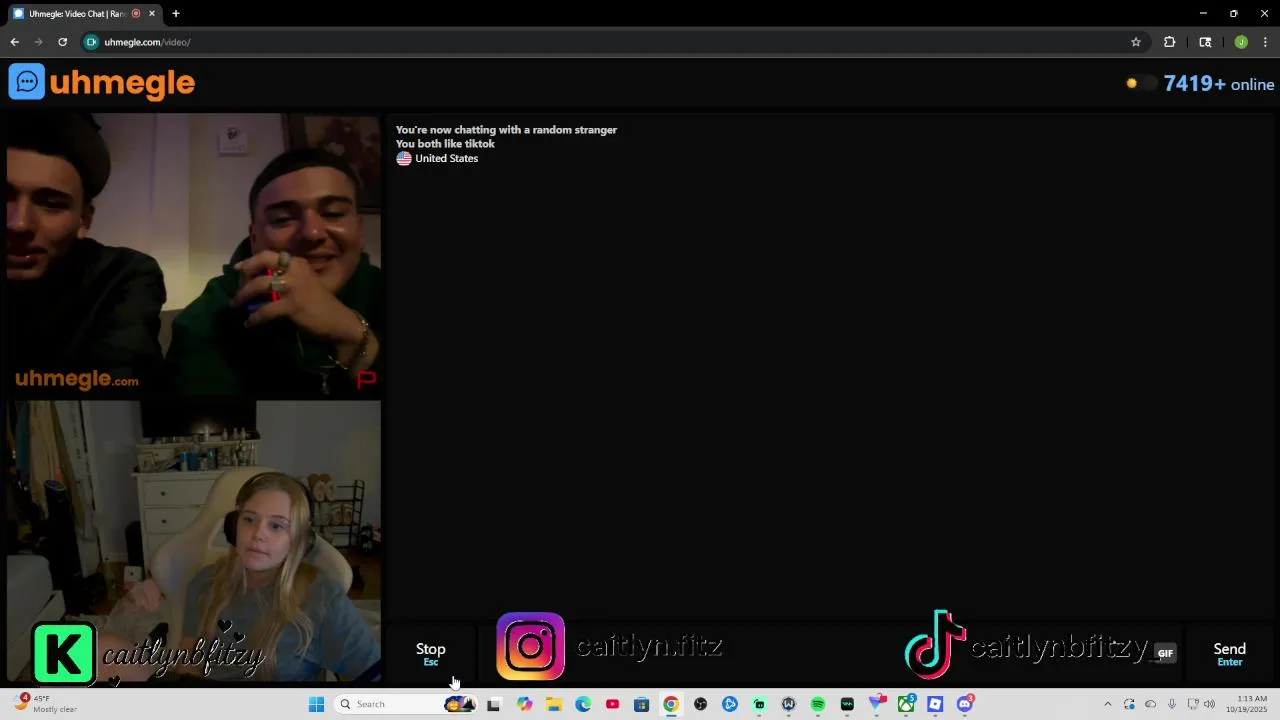This screenshot has height=720, width=1280.
Task: Go back with the browser back arrow
Action: [x=14, y=42]
